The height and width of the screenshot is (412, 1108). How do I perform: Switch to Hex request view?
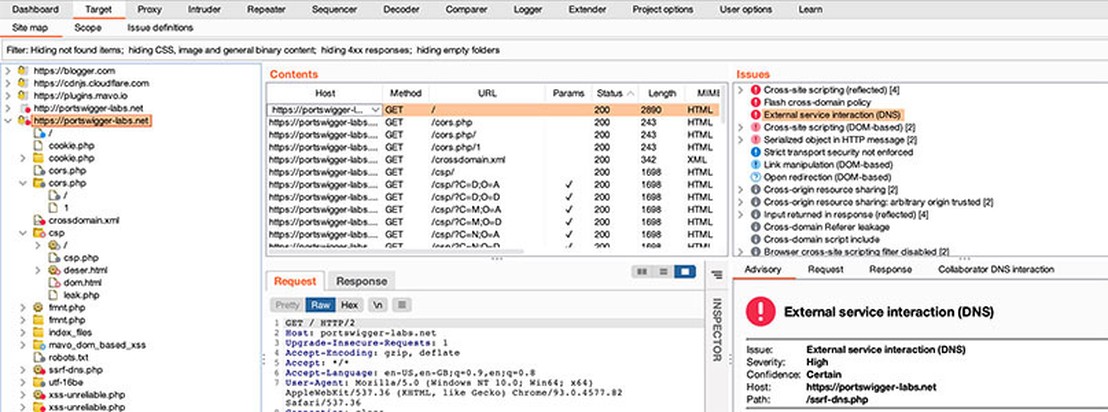(349, 305)
